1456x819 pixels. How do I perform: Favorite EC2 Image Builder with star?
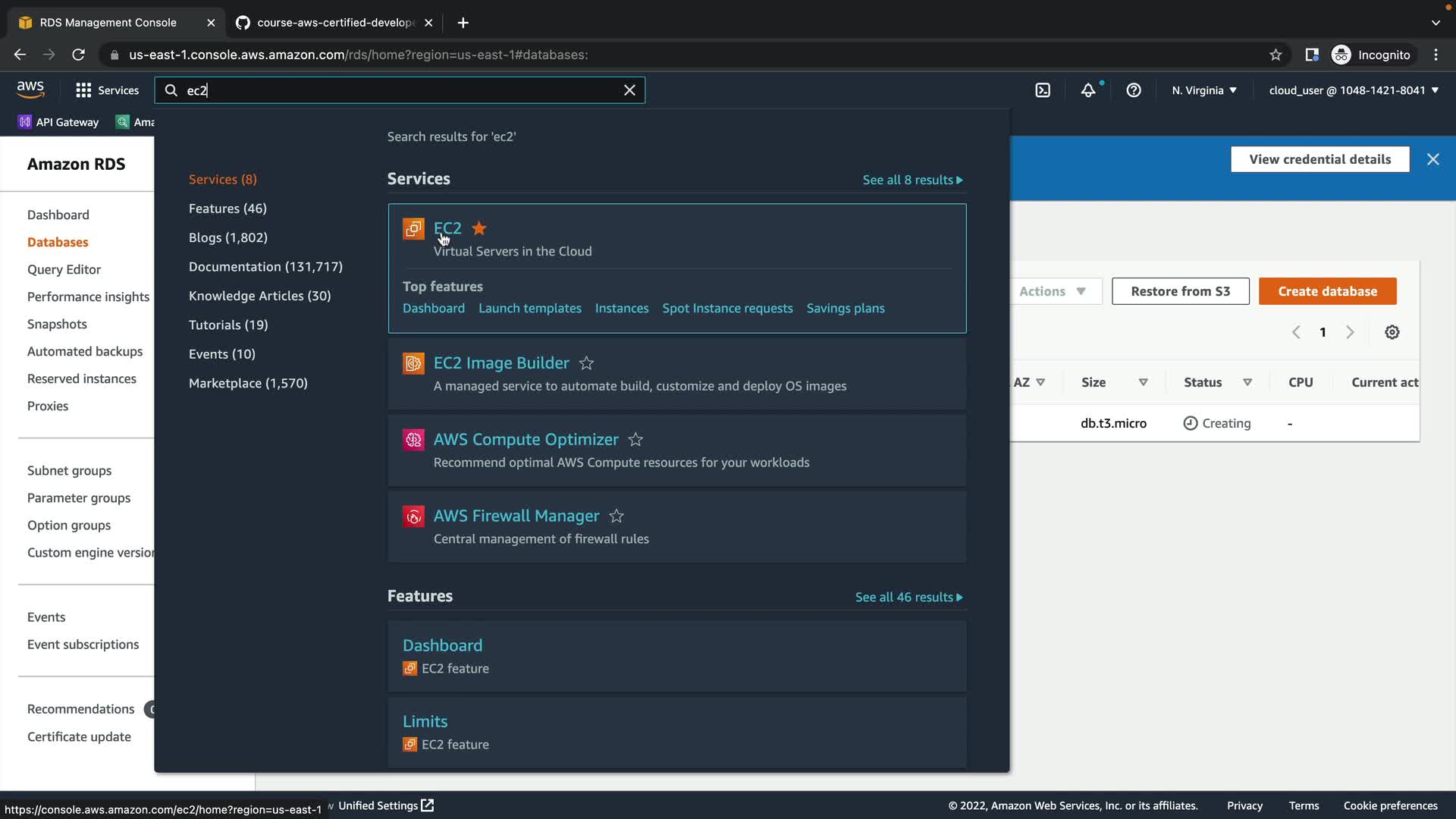[x=586, y=363]
